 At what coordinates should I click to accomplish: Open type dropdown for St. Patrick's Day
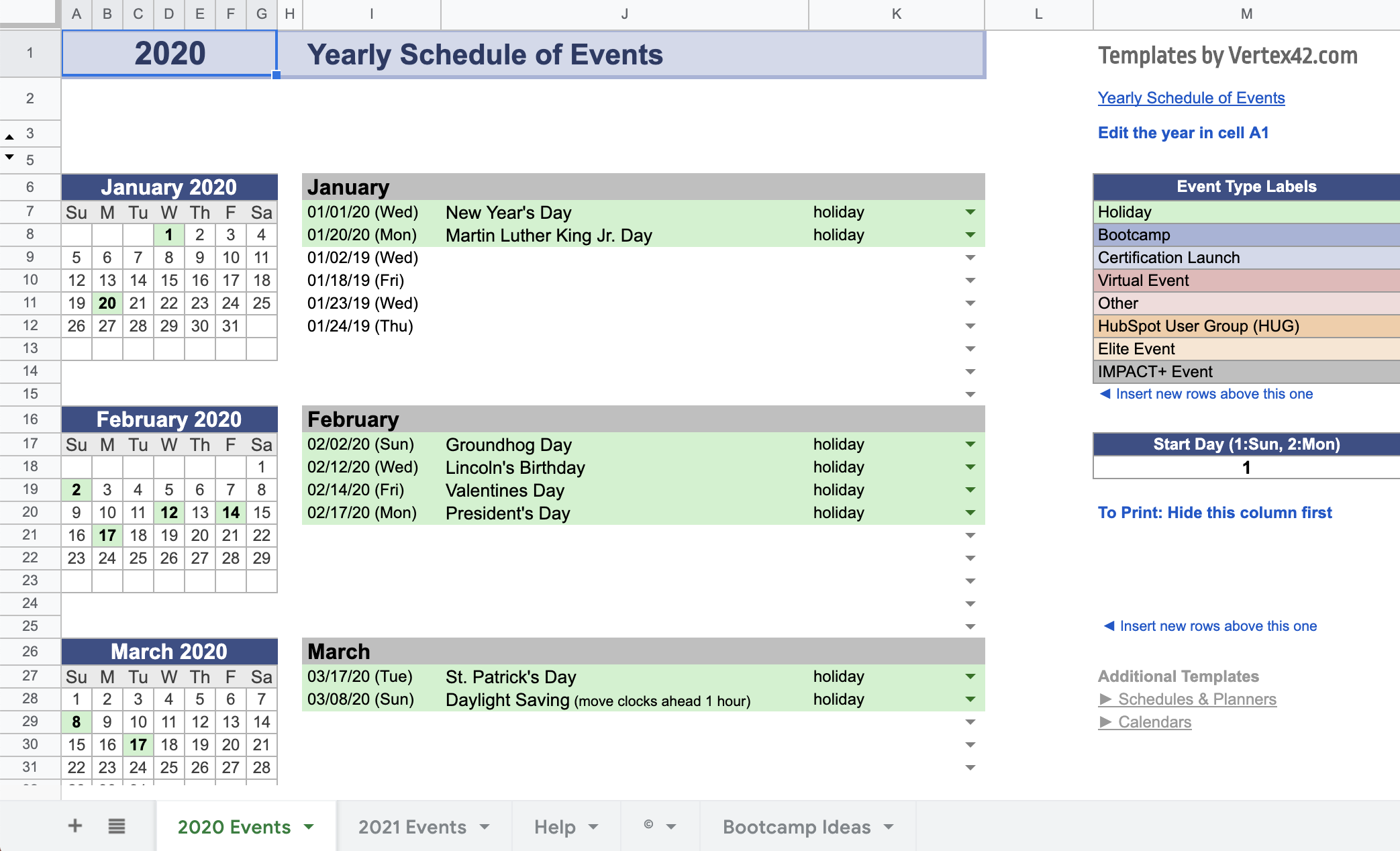click(x=970, y=677)
